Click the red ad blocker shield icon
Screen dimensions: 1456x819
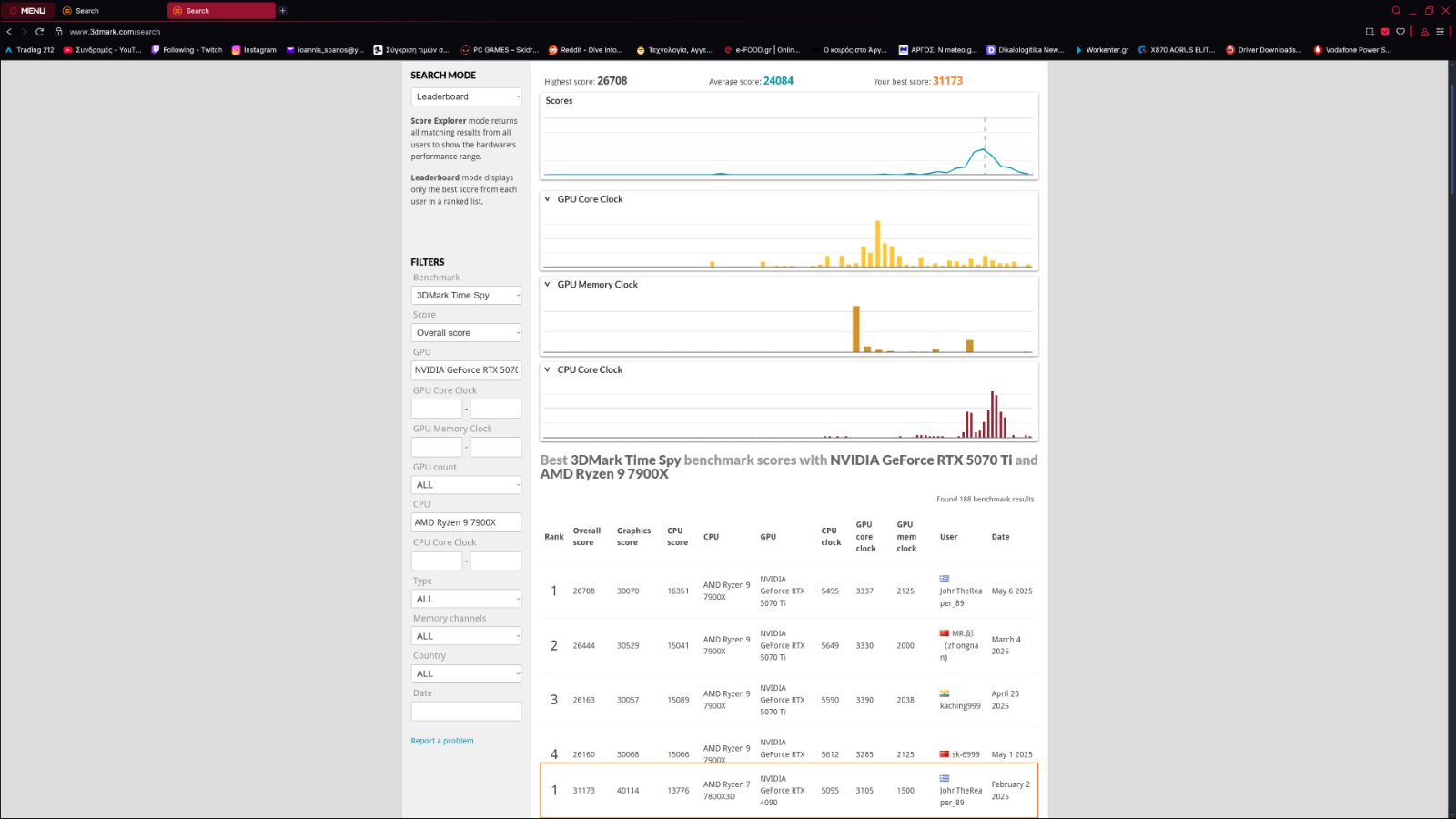pos(1385,32)
